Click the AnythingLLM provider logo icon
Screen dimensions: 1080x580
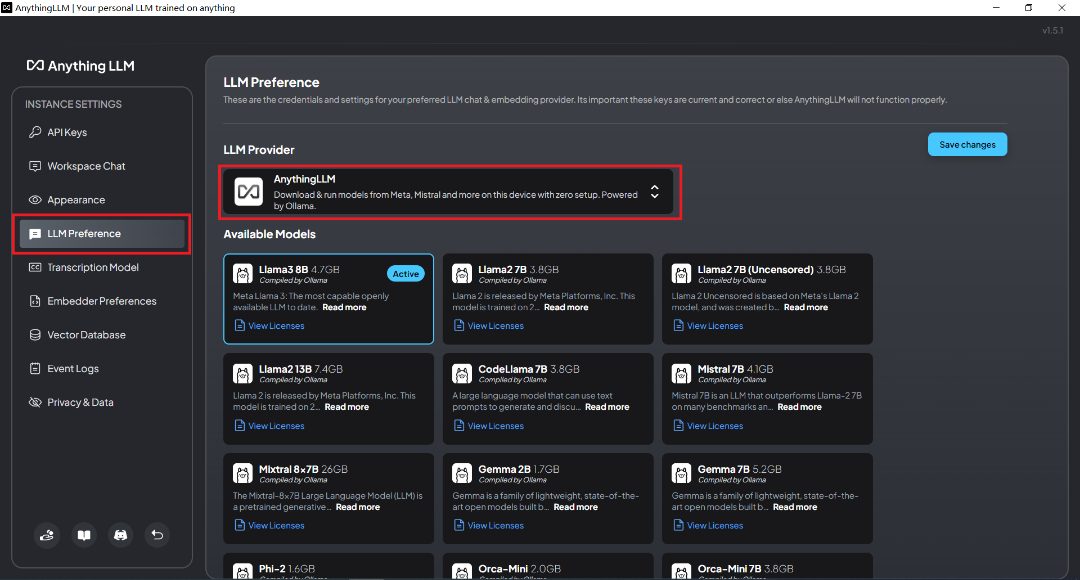point(249,191)
